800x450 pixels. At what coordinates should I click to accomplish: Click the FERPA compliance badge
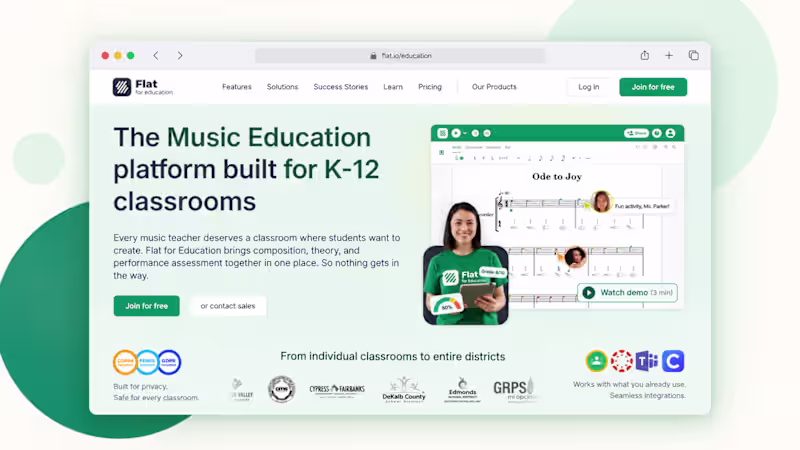(147, 362)
